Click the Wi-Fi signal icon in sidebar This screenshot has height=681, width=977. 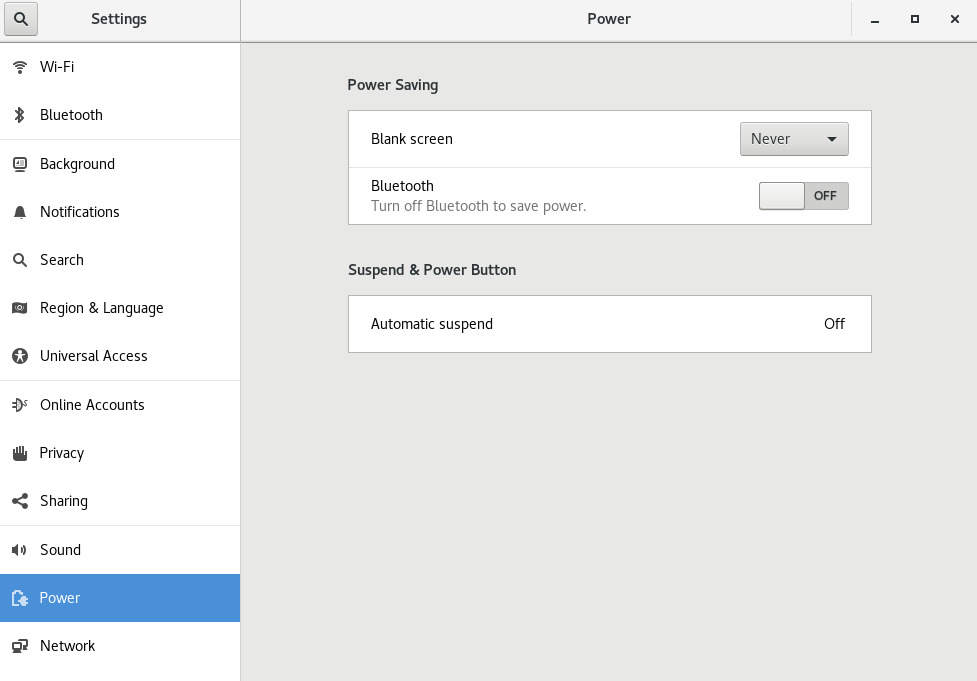(x=20, y=67)
